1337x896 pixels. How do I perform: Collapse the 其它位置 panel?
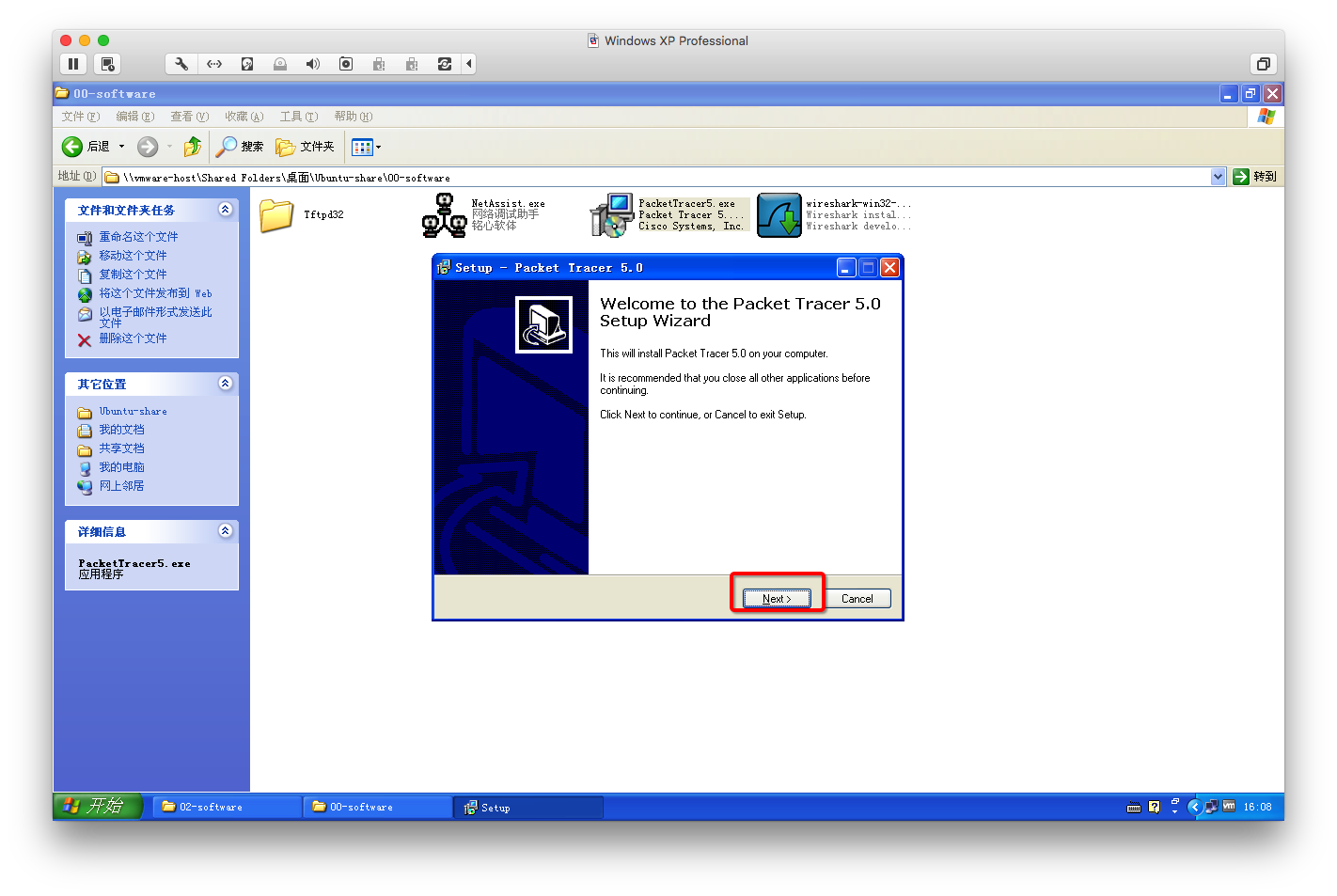tap(226, 384)
